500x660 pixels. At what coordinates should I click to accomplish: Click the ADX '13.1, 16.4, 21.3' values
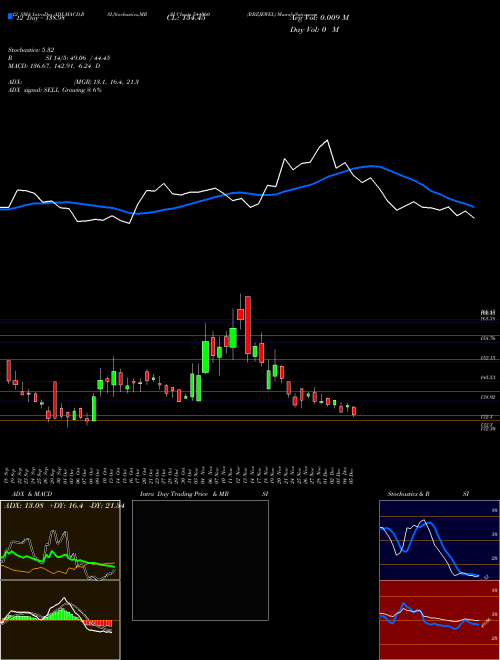tap(117, 82)
